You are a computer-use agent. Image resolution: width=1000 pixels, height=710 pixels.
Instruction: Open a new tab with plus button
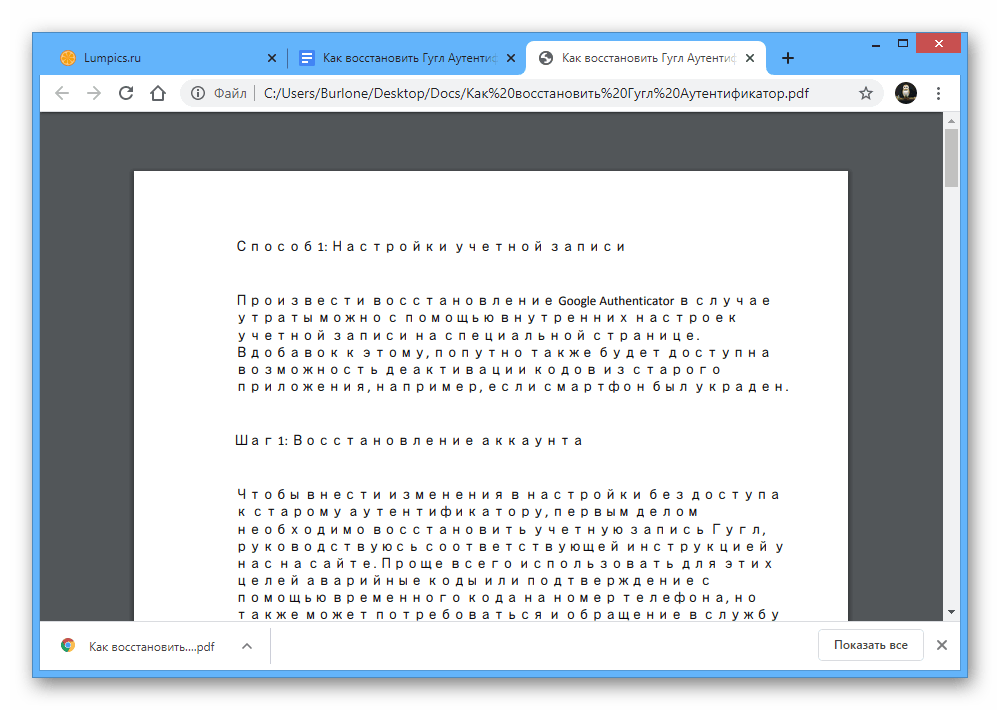click(x=788, y=58)
